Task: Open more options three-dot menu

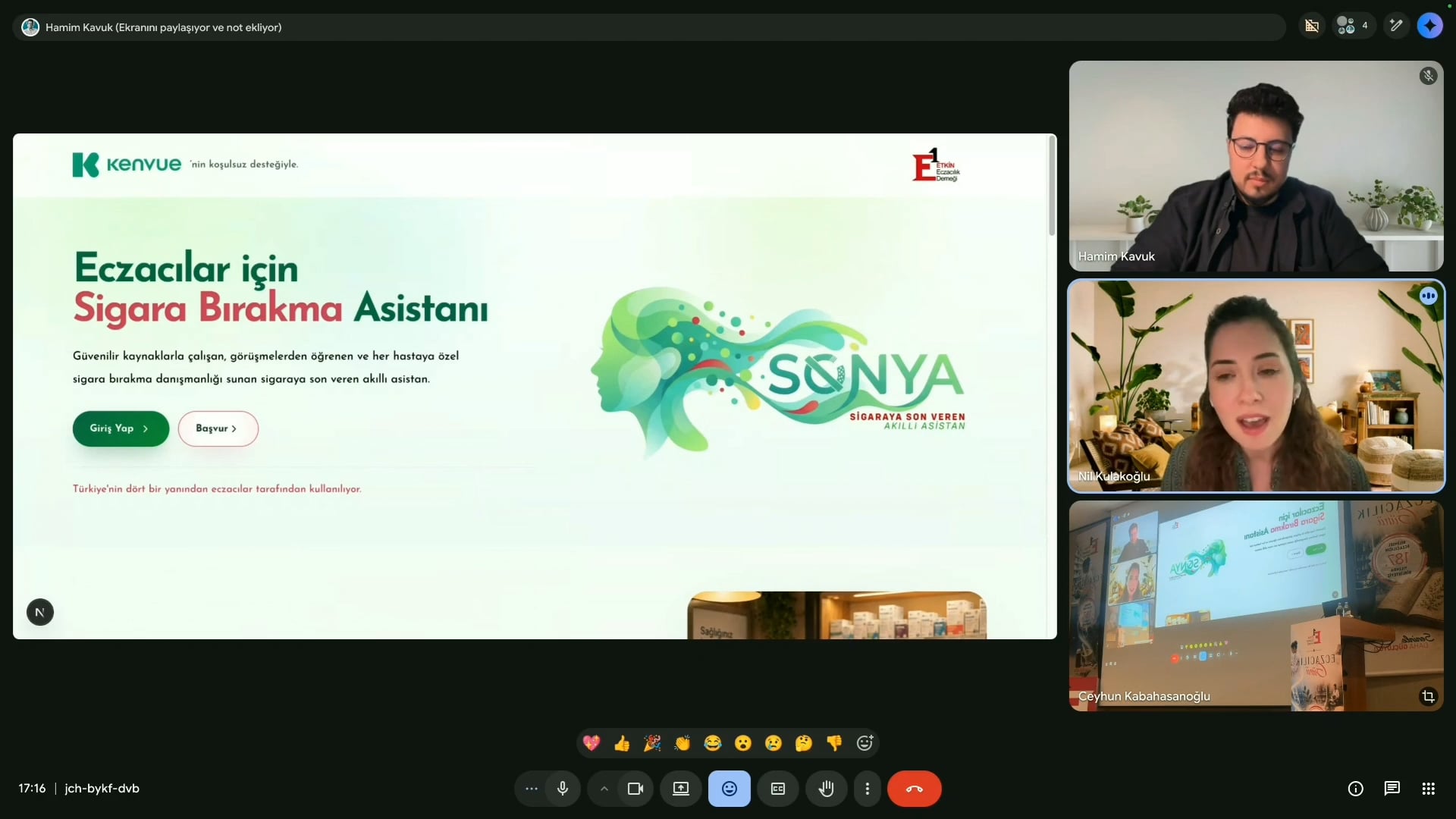Action: (868, 789)
